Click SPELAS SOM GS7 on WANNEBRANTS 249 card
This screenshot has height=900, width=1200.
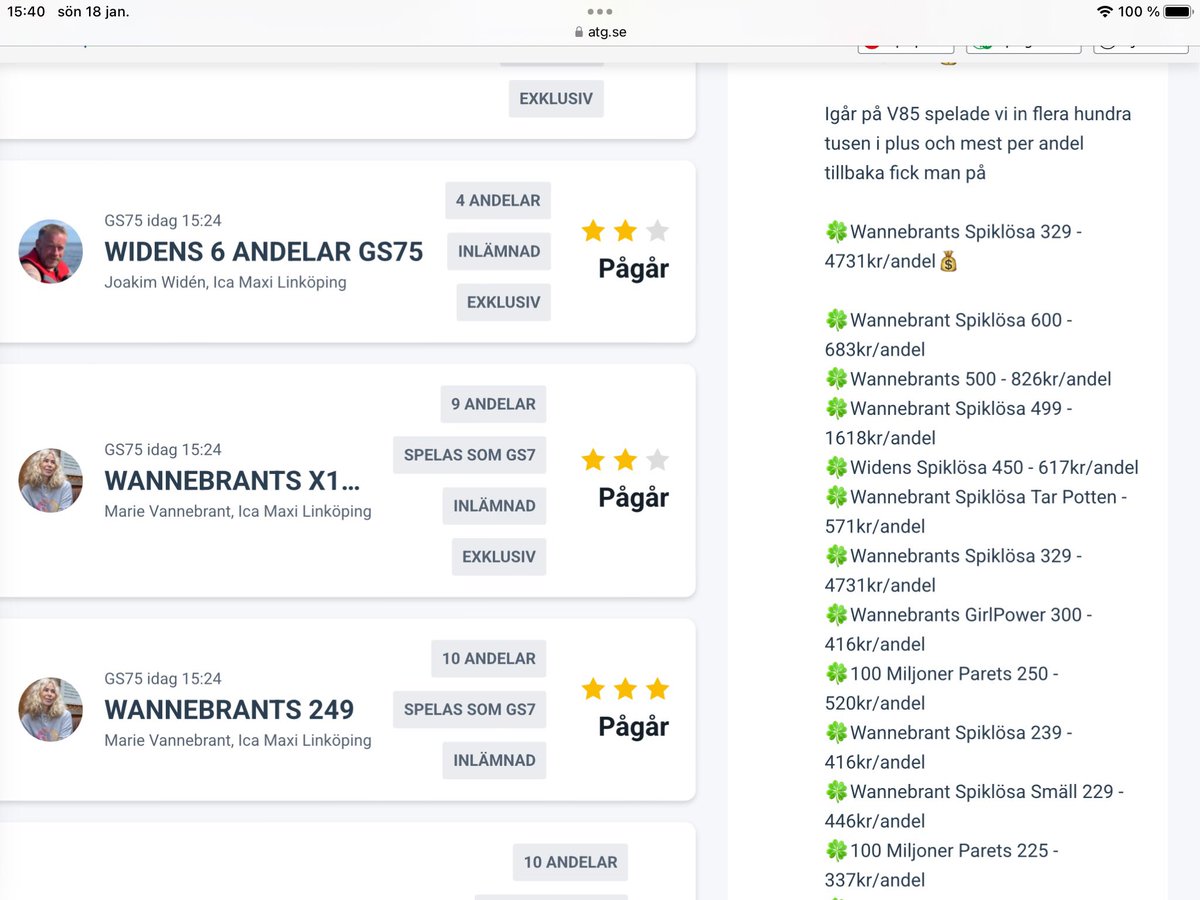(470, 710)
